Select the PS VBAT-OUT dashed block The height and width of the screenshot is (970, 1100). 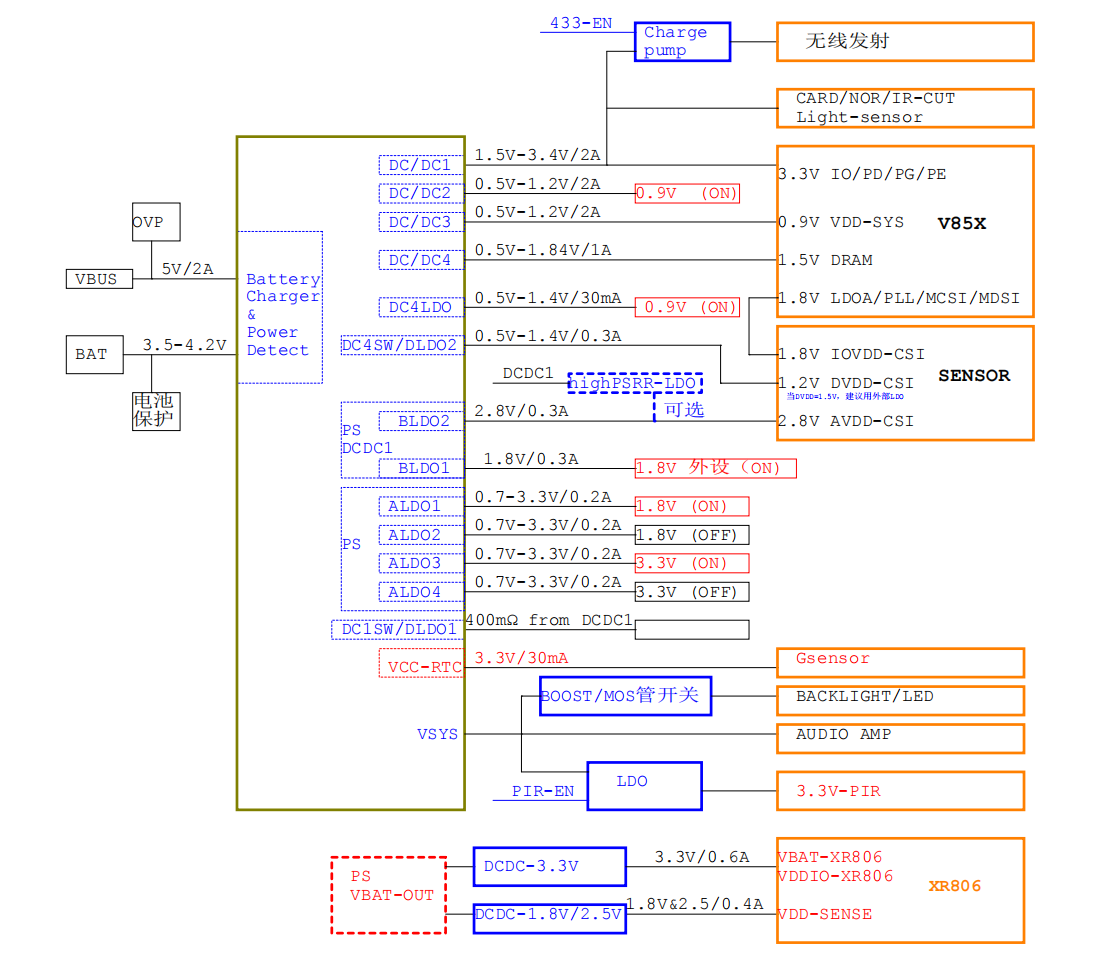[x=388, y=893]
